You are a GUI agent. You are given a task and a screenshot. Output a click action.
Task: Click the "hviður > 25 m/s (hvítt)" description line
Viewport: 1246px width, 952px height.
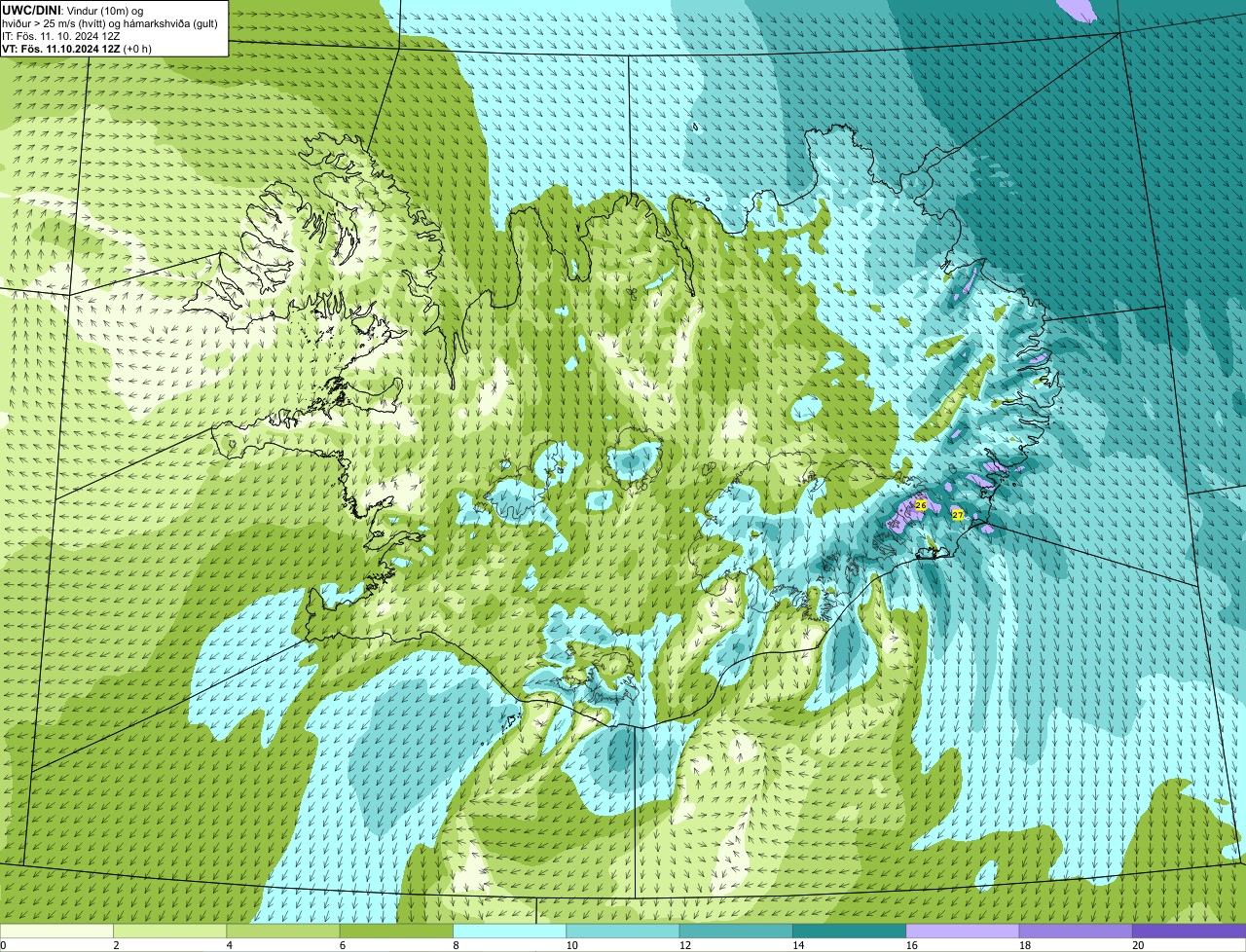(x=110, y=22)
